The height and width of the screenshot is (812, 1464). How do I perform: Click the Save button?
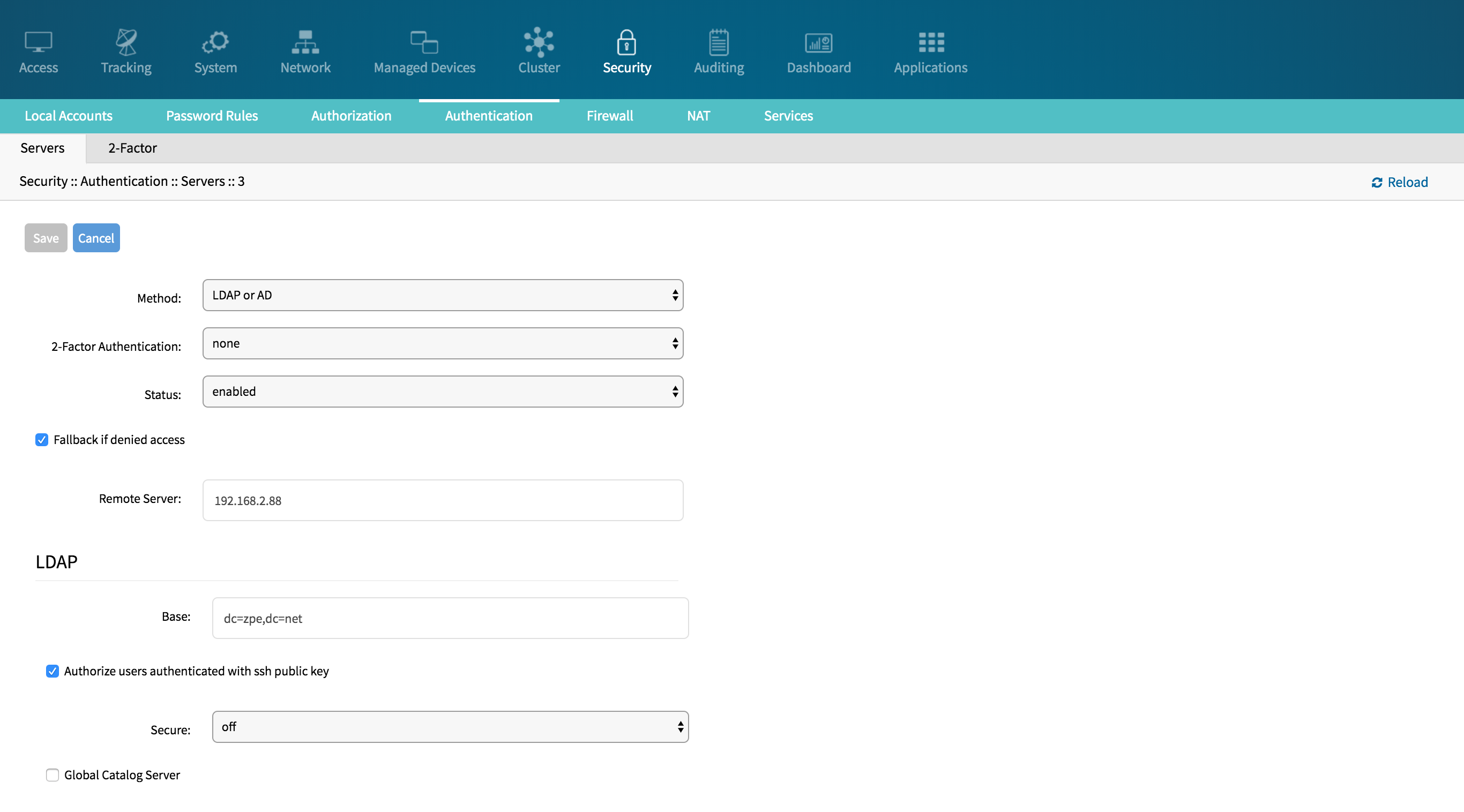[x=46, y=238]
